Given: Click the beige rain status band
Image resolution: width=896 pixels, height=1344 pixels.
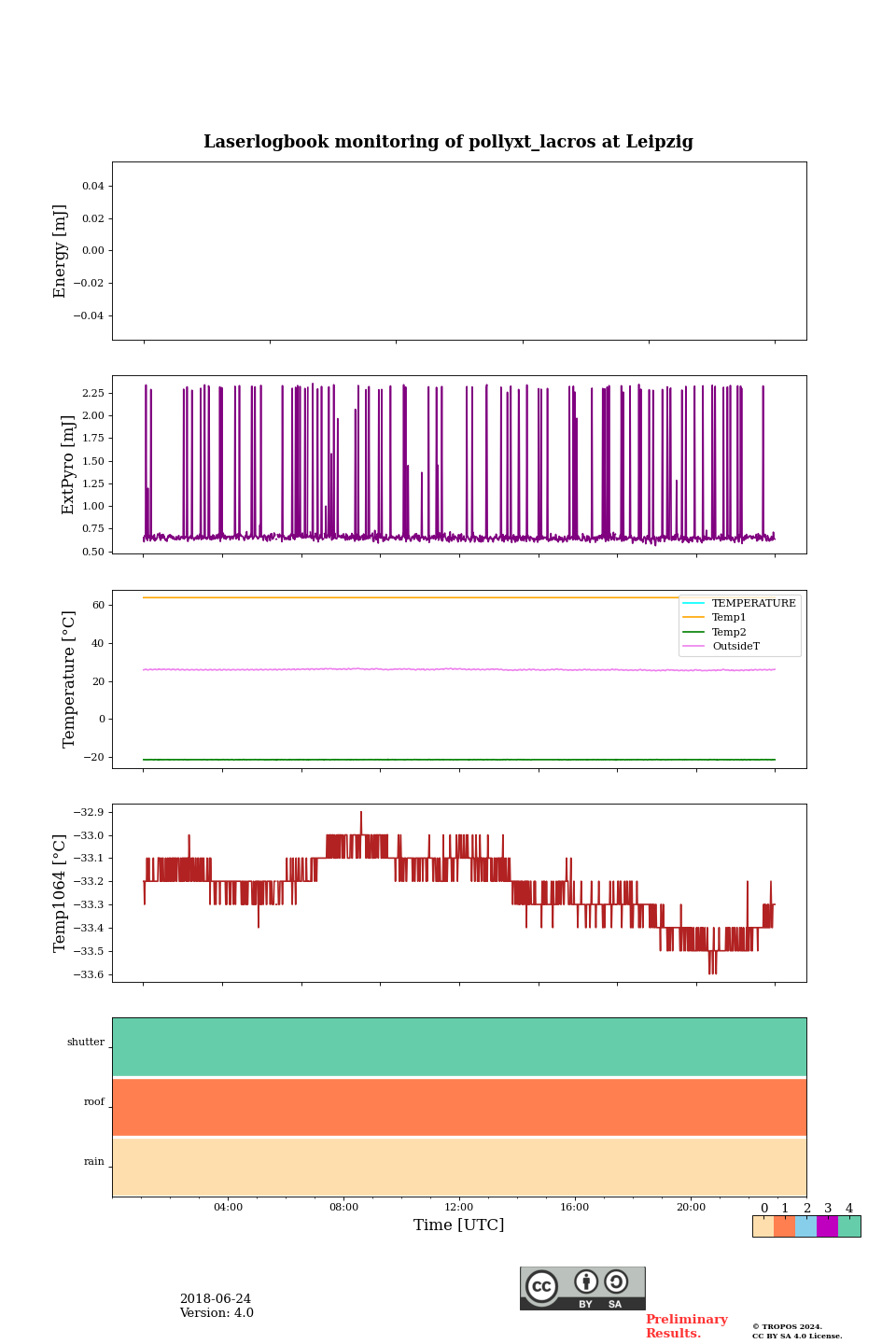Looking at the screenshot, I should tap(459, 1167).
